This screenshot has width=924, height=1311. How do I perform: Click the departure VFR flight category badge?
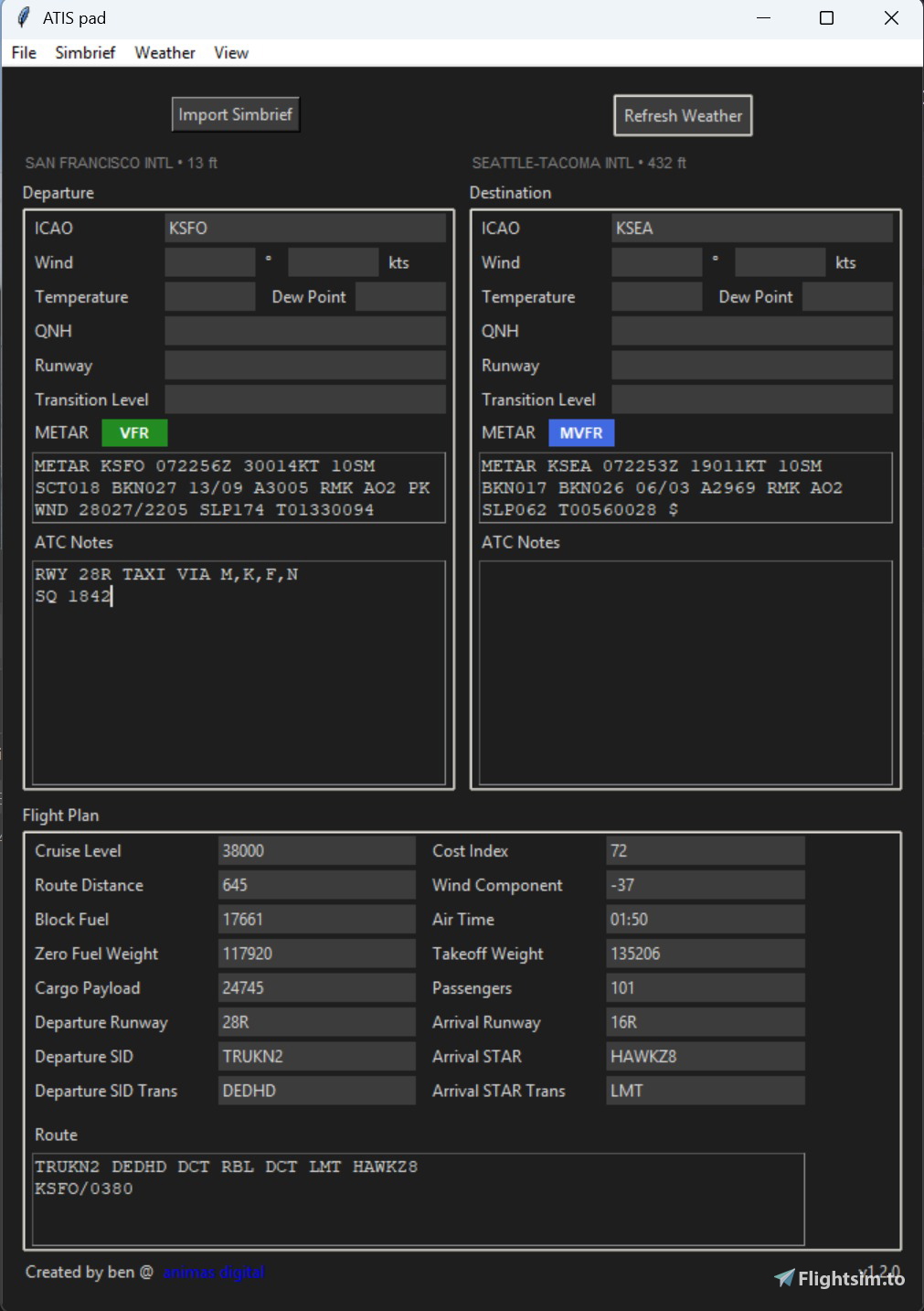pyautogui.click(x=134, y=432)
